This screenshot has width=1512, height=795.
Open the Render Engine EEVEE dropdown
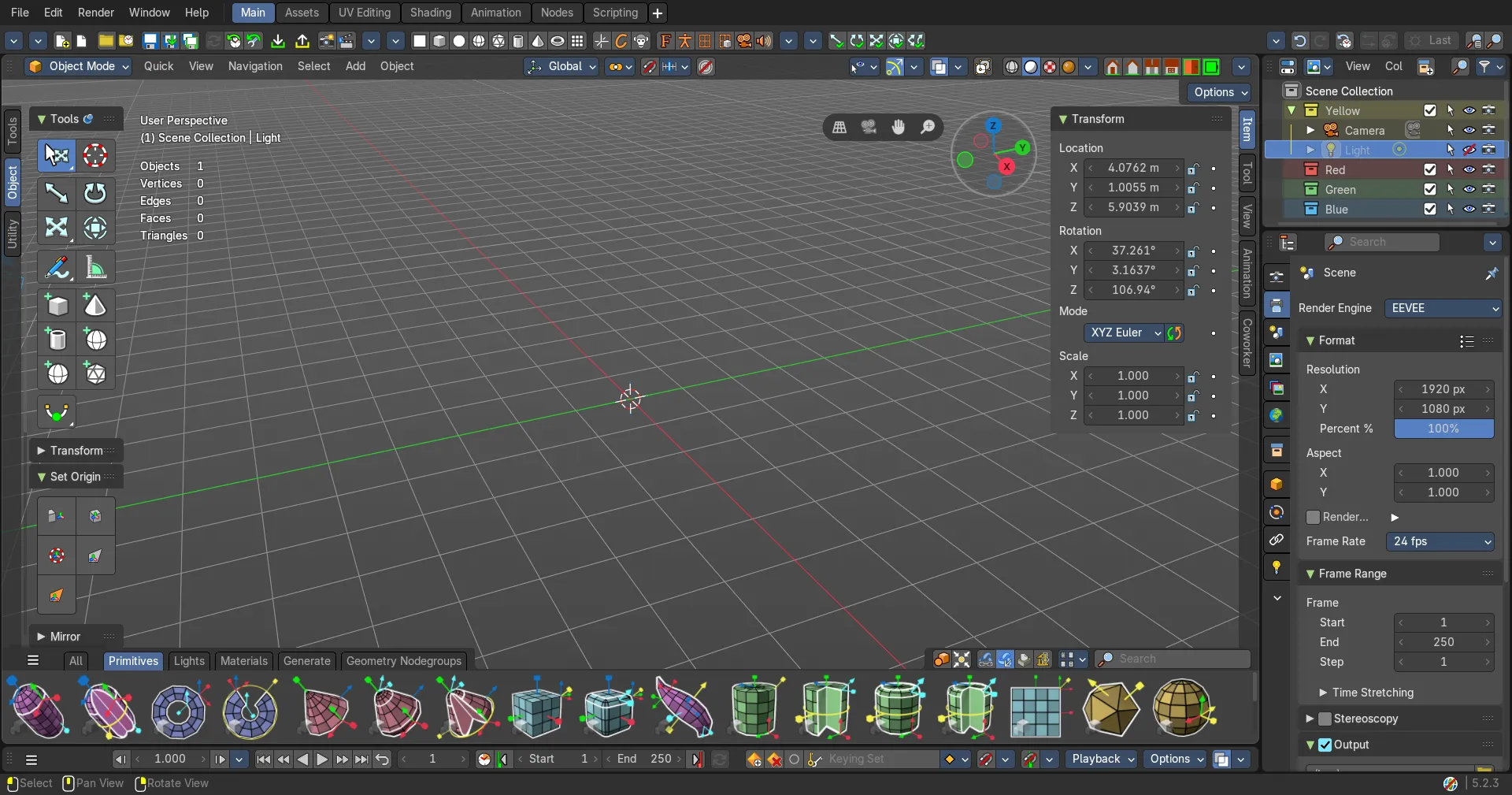coord(1443,308)
